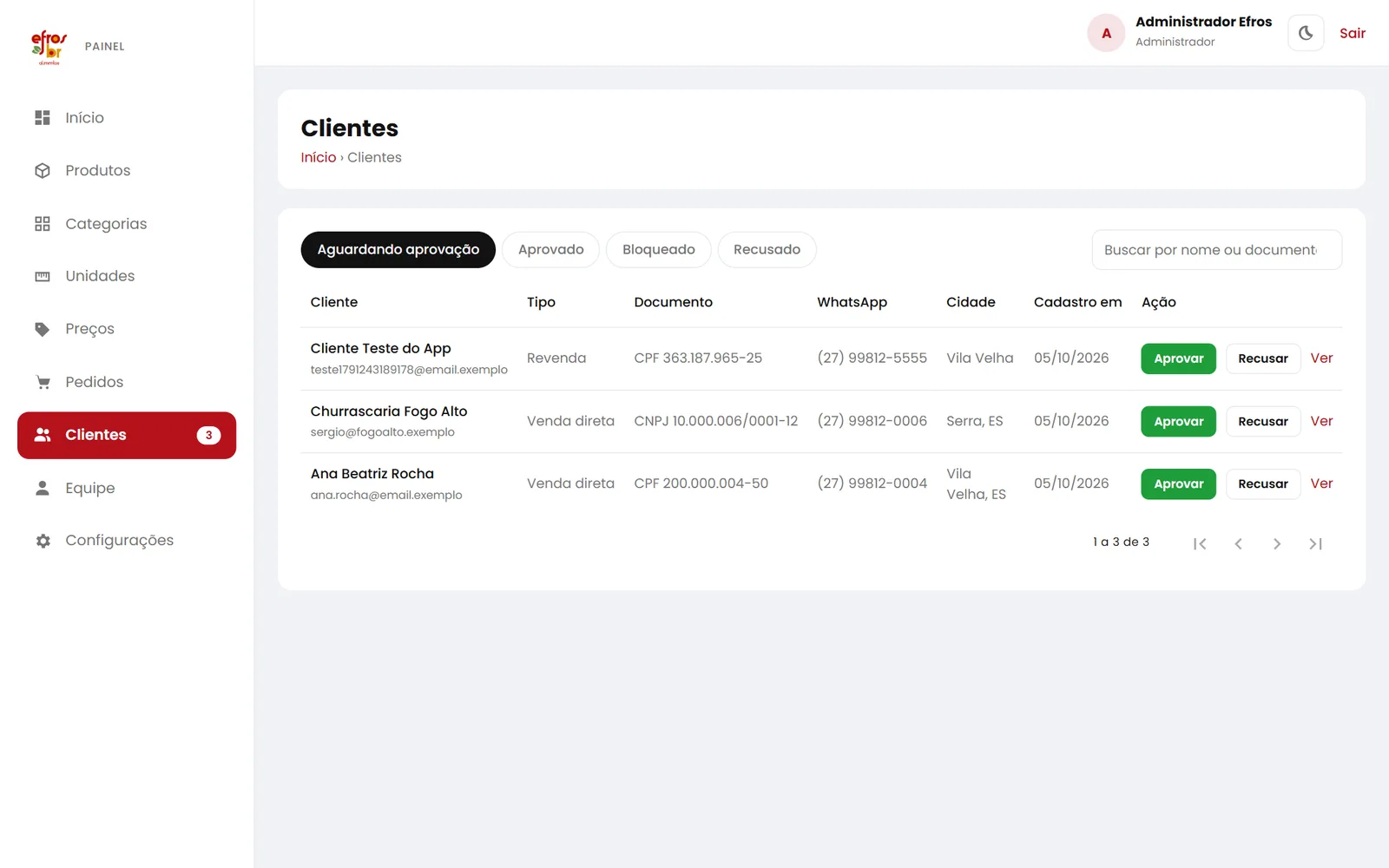Approve Ana Beatriz Rocha
This screenshot has height=868, width=1389.
[x=1179, y=483]
